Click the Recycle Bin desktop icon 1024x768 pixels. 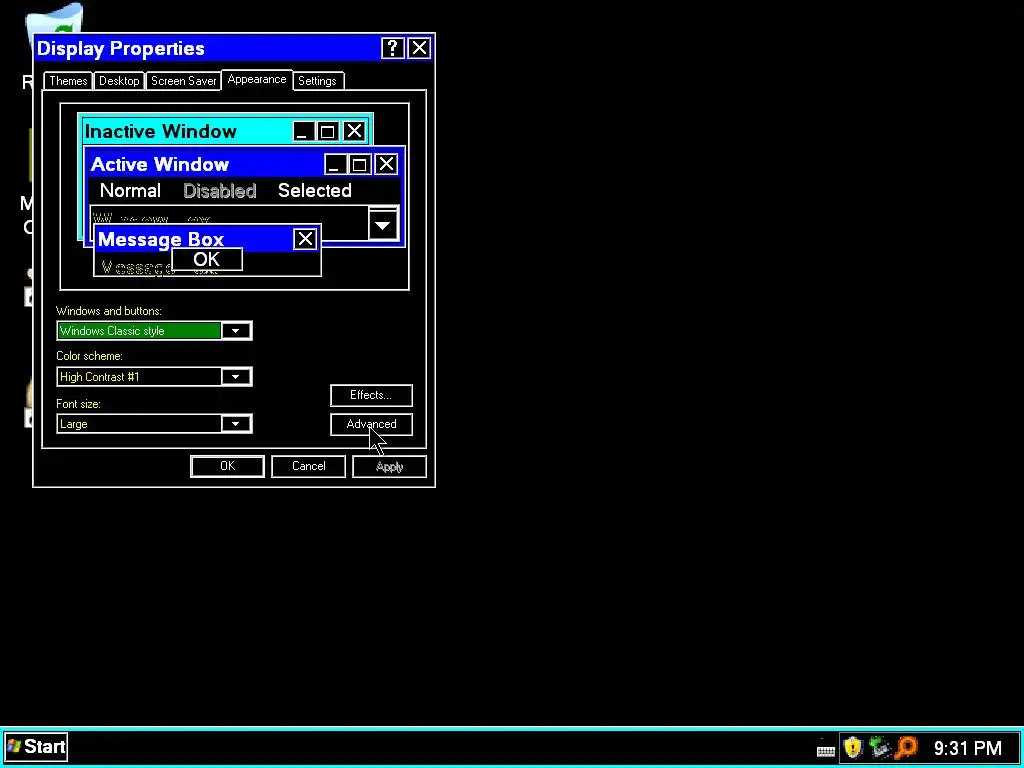pyautogui.click(x=54, y=18)
